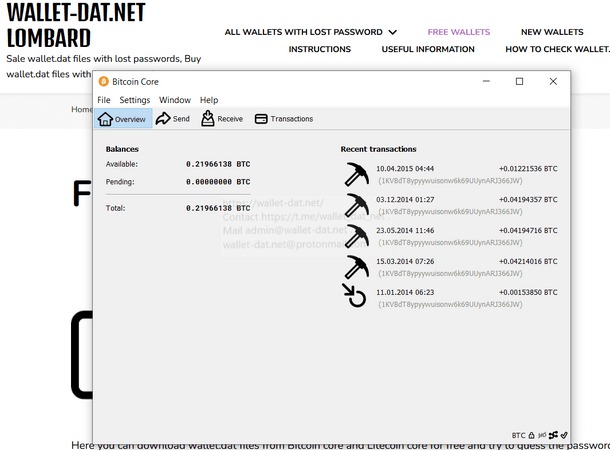Image resolution: width=610 pixels, height=450 pixels.
Task: Click the wallet encryption lock icon
Action: point(531,435)
